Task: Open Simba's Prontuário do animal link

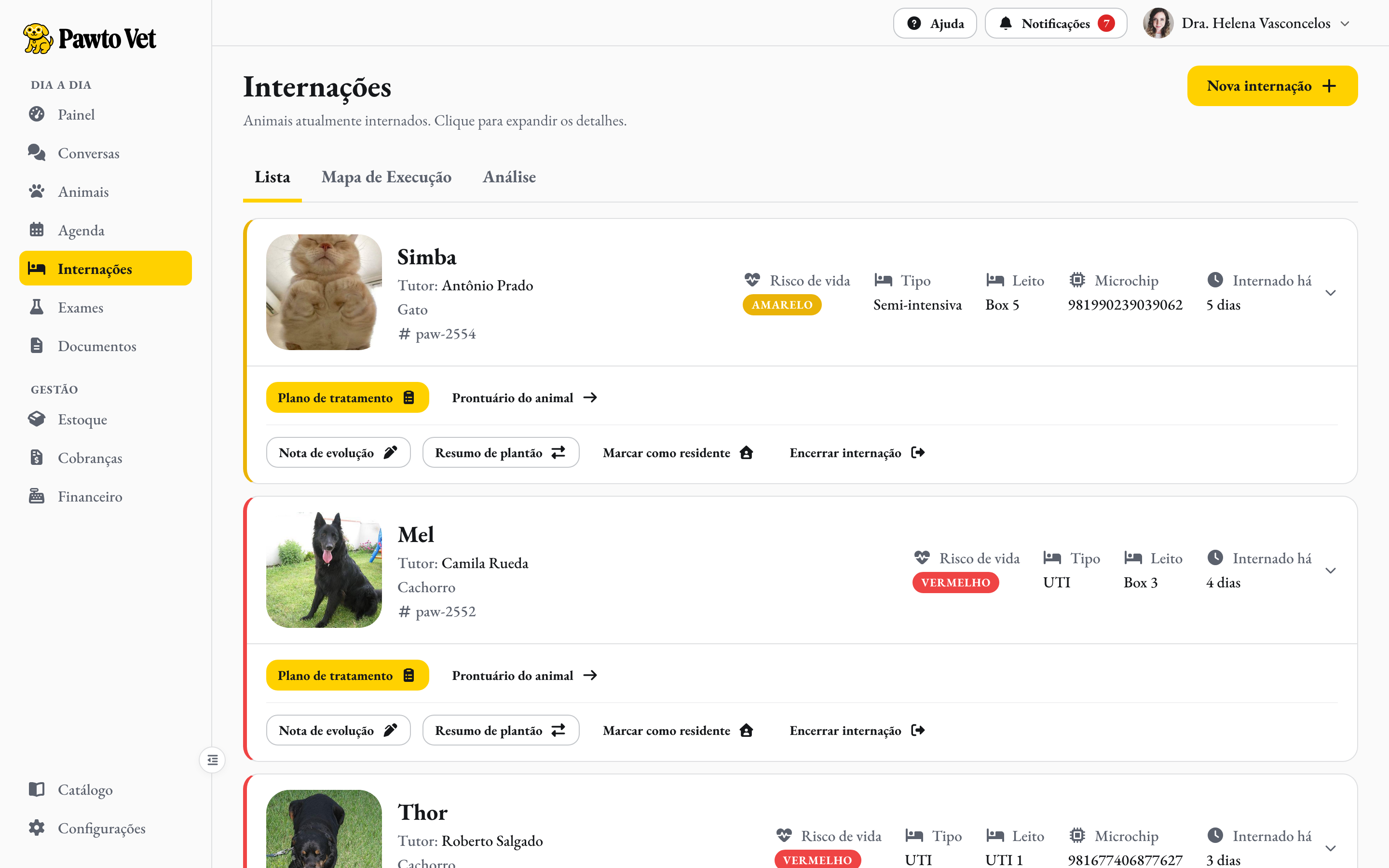Action: (525, 397)
